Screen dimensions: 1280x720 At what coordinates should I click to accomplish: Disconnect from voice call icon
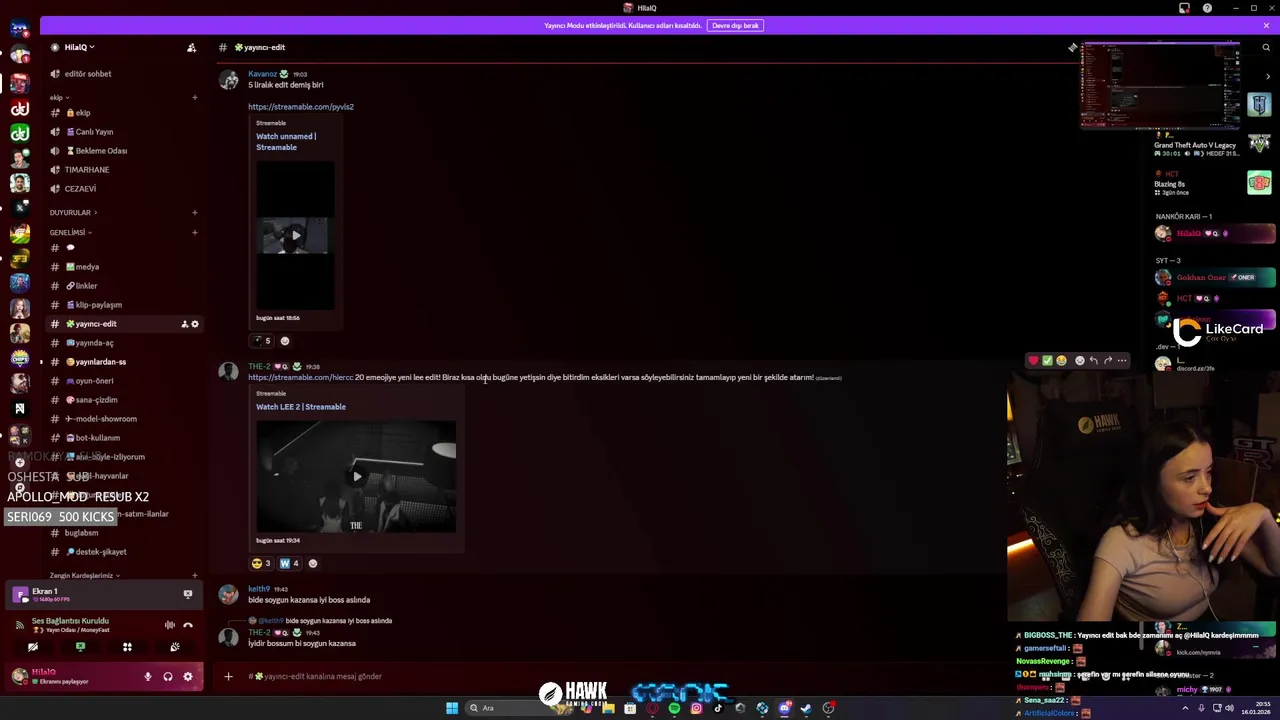[188, 625]
